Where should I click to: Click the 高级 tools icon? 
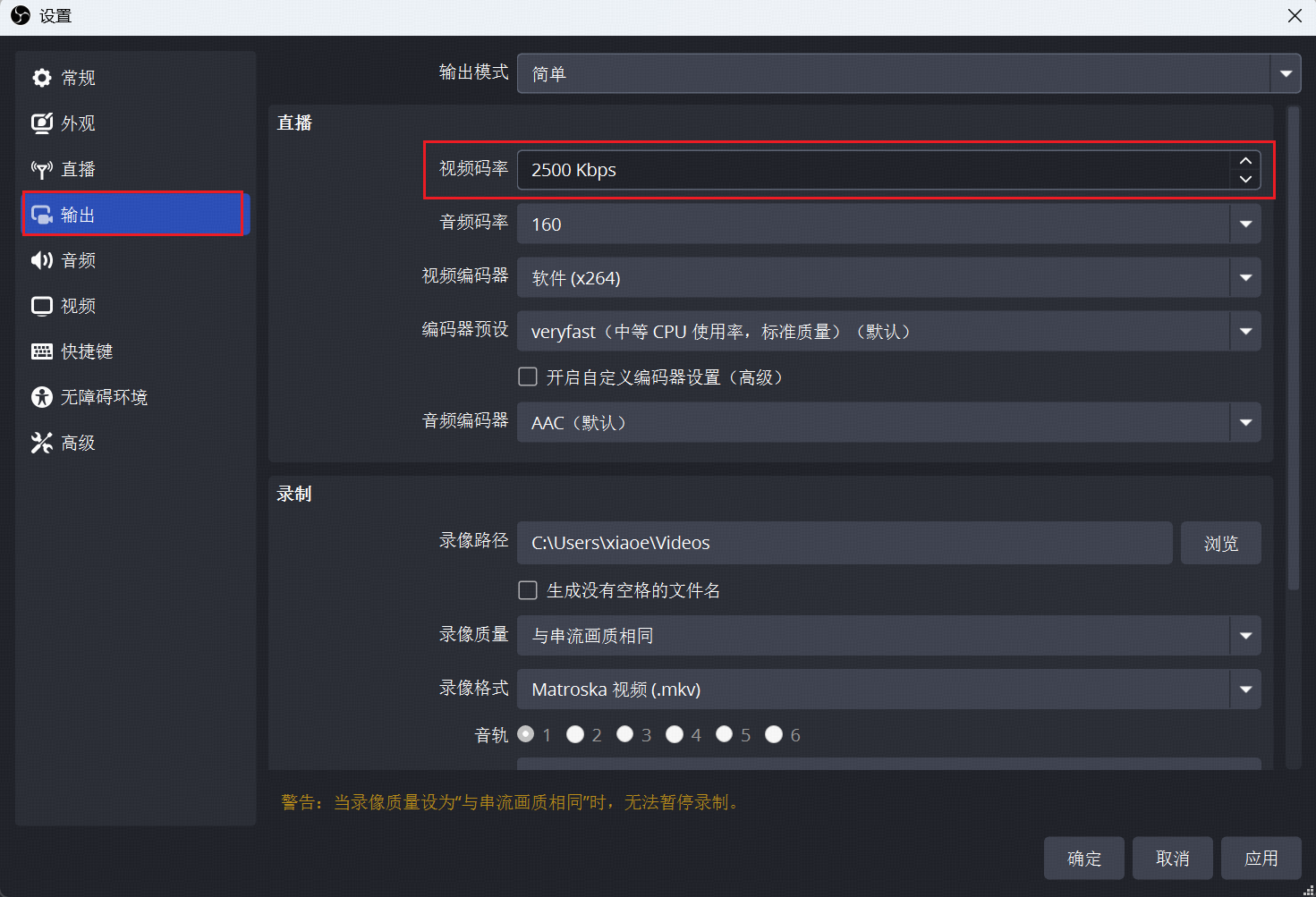(x=42, y=443)
